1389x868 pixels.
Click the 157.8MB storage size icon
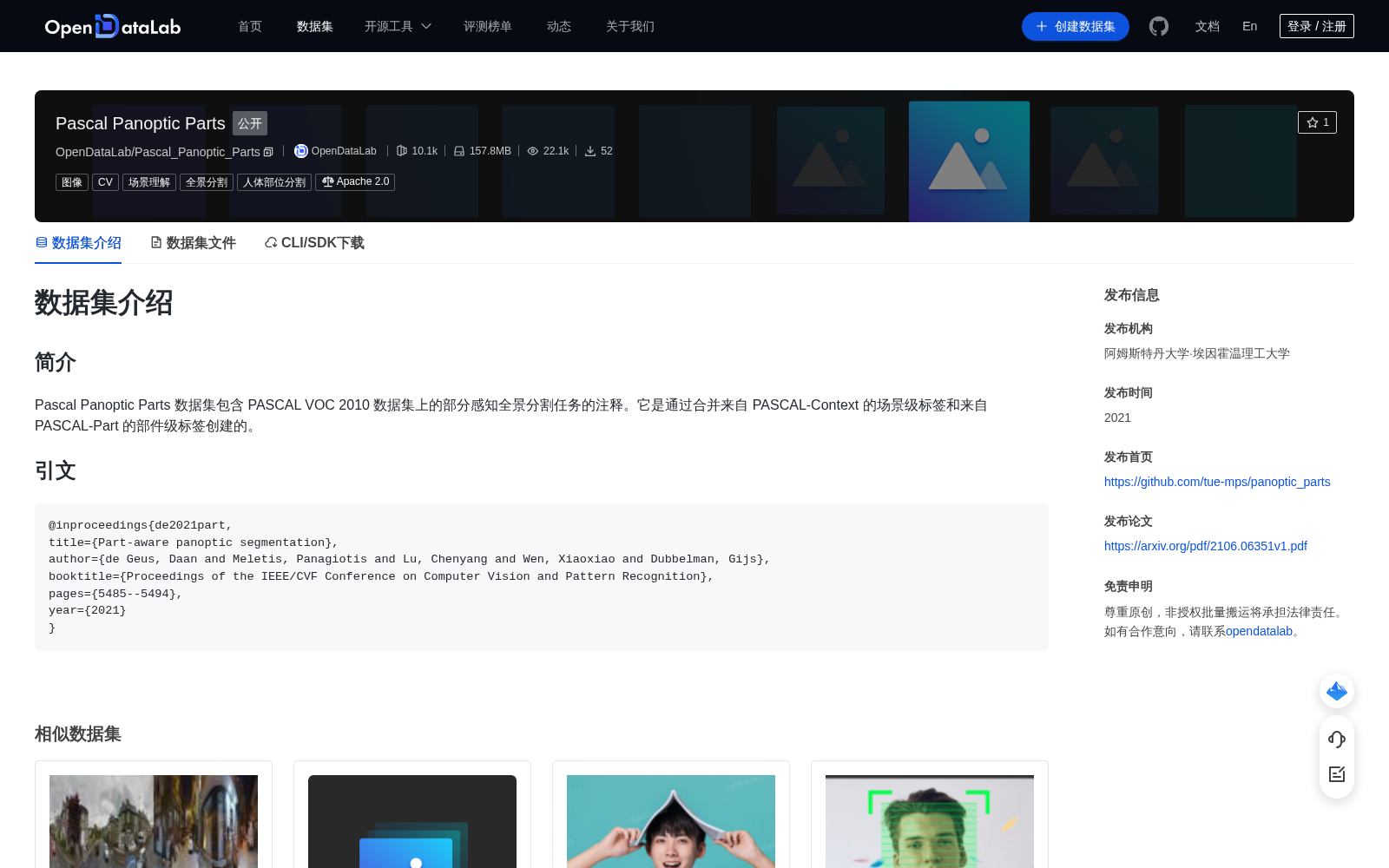[x=459, y=151]
